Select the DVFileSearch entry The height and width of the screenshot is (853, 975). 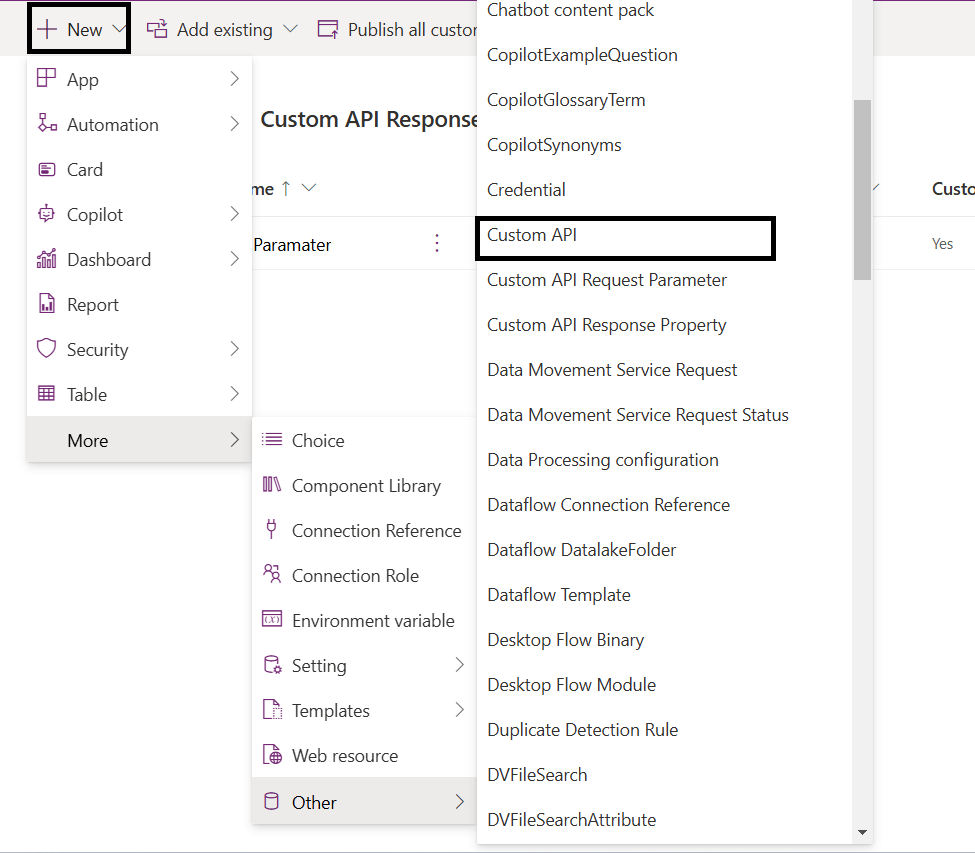coord(537,775)
